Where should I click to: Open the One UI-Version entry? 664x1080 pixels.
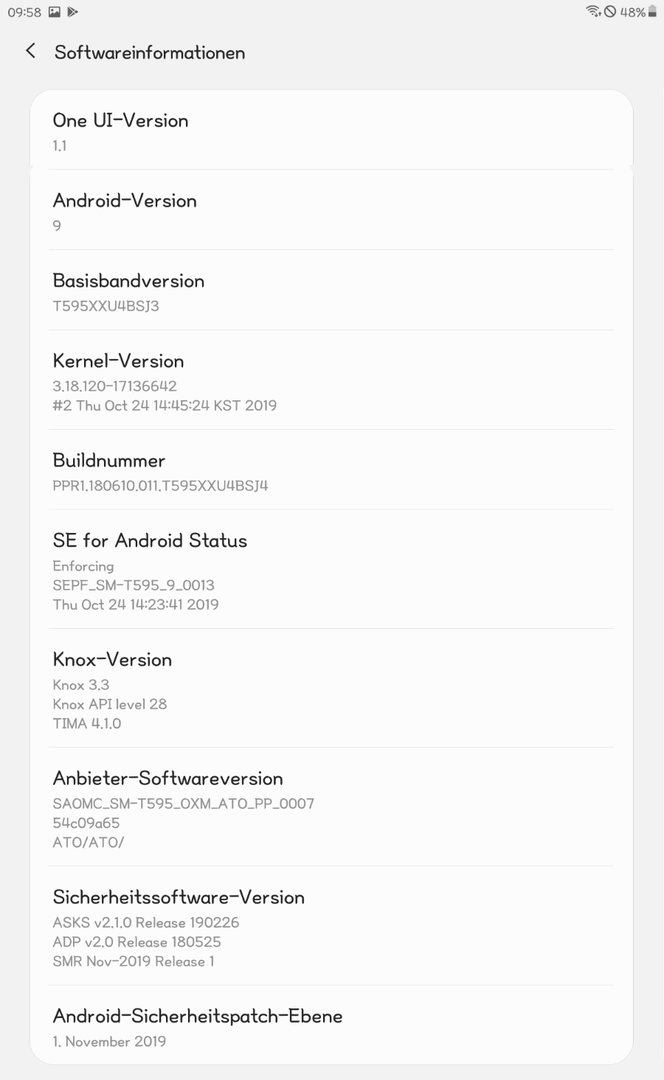(x=331, y=130)
